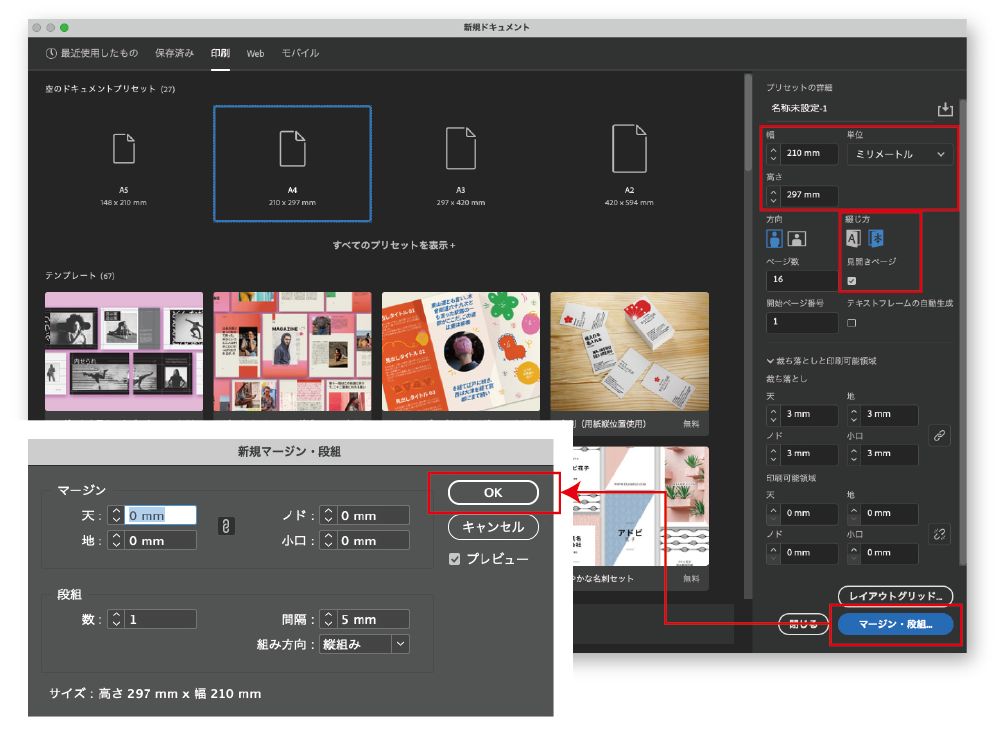The height and width of the screenshot is (743, 1000).
Task: Toggle the slug values broken chain icon
Action: coord(939,534)
